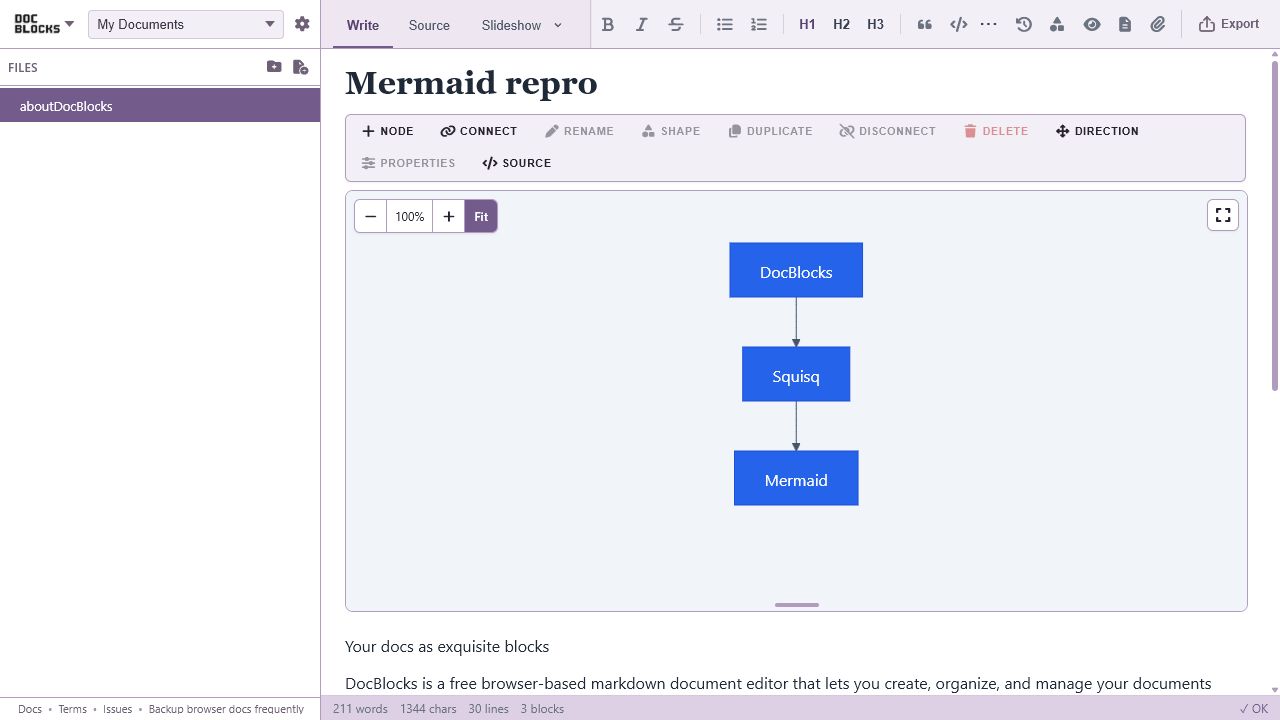The height and width of the screenshot is (720, 1280).
Task: Apply strikethrough formatting
Action: click(x=676, y=24)
